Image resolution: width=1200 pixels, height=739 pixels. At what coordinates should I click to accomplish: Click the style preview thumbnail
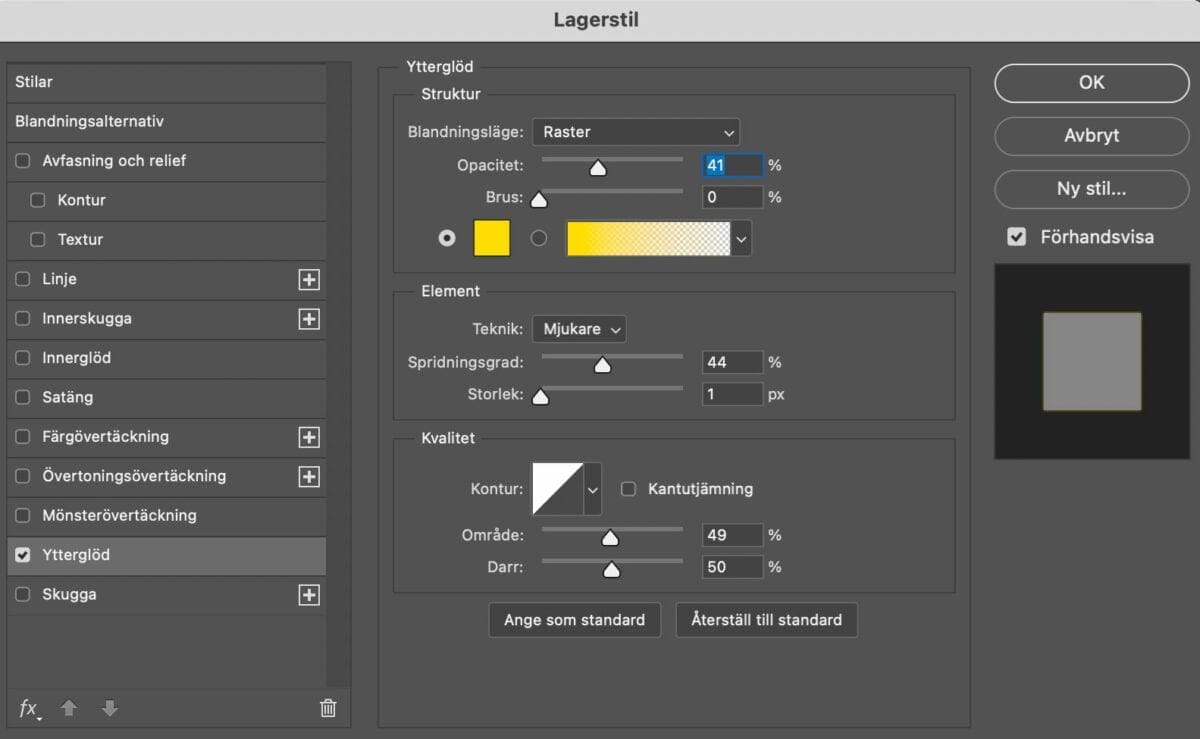[1092, 361]
